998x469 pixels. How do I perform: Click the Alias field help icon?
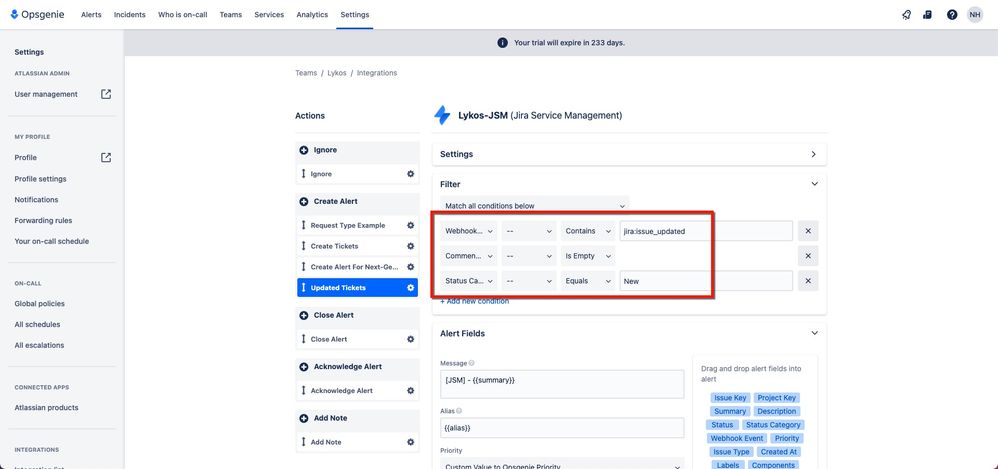[x=459, y=411]
